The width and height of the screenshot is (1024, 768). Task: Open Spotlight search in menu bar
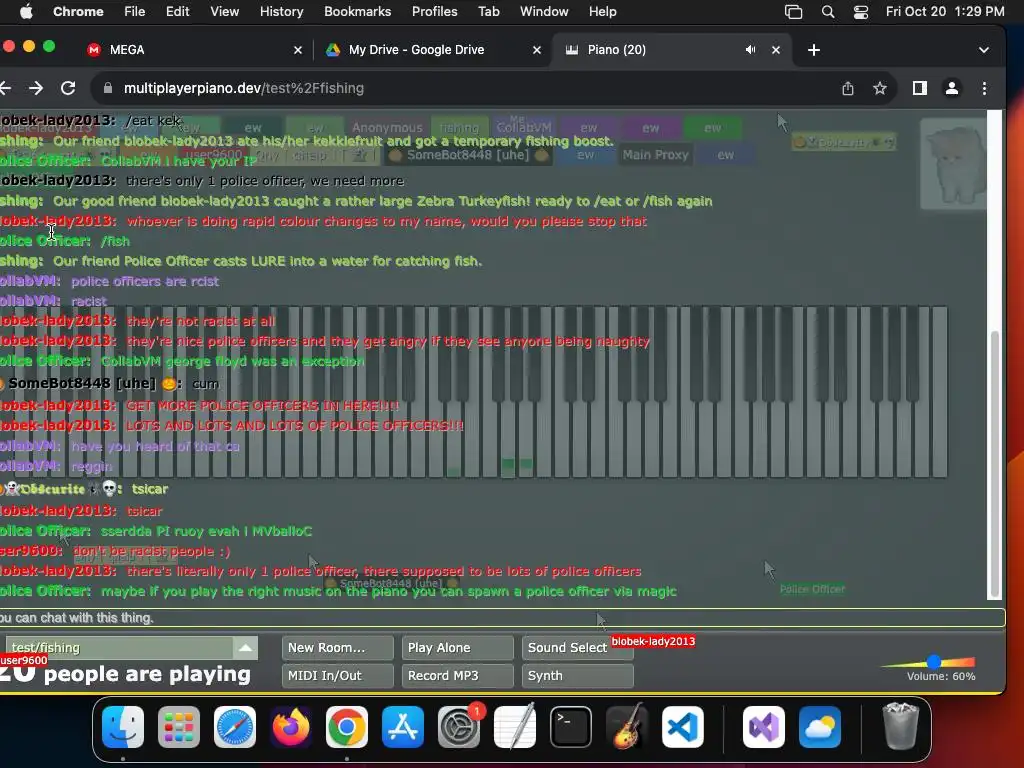[x=827, y=12]
